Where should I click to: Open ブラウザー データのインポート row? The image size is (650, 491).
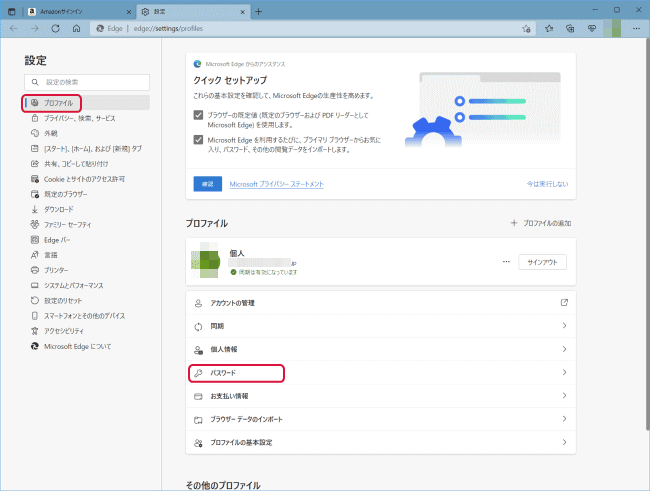(x=381, y=419)
